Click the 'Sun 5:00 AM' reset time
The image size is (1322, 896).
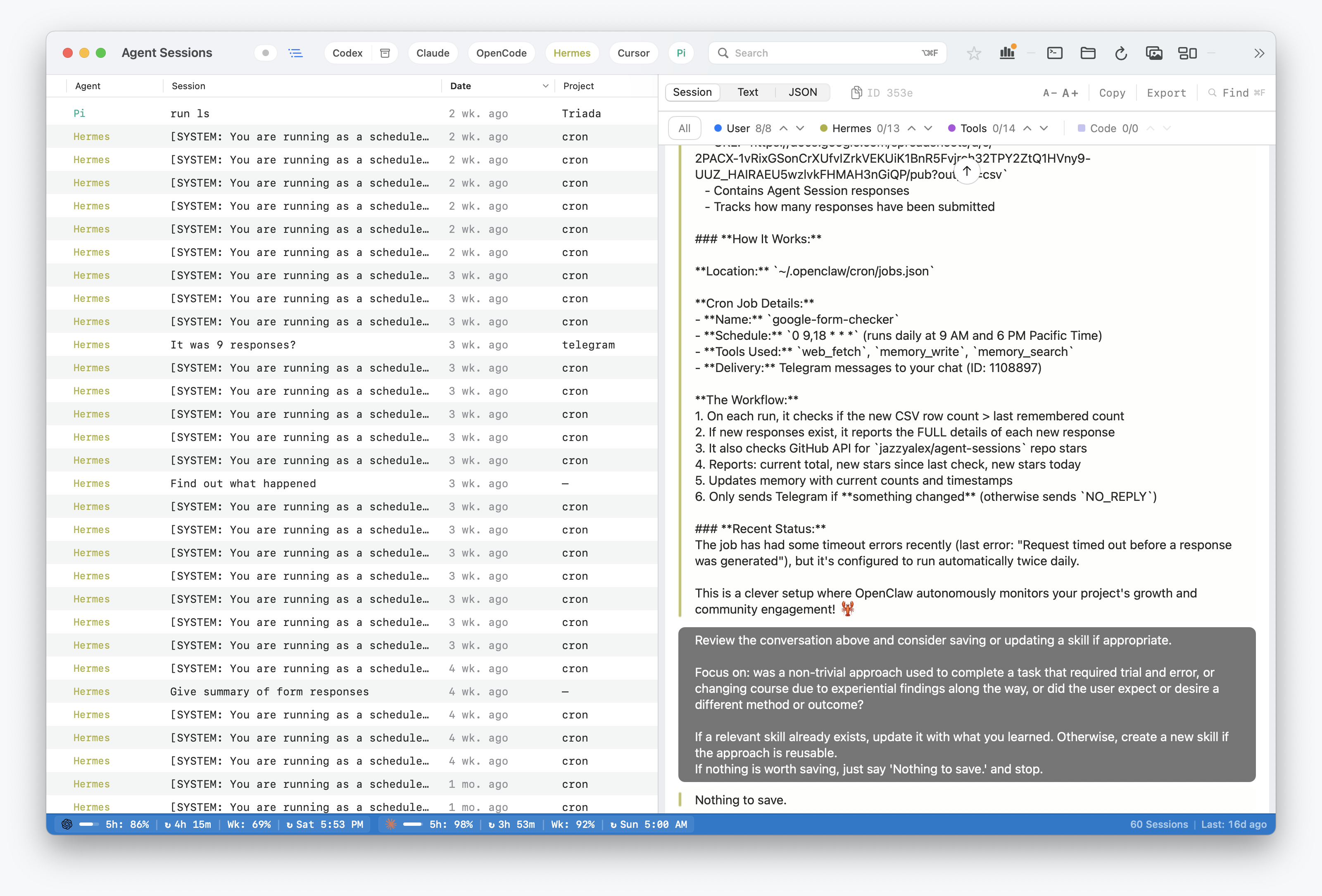[649, 825]
